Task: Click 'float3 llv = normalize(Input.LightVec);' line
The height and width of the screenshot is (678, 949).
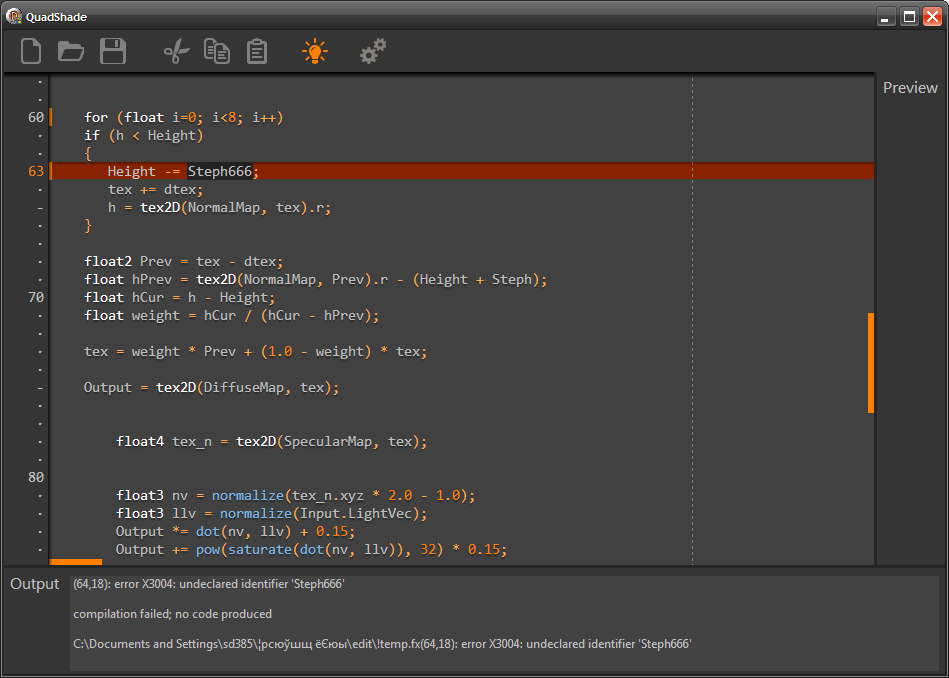Action: (272, 513)
